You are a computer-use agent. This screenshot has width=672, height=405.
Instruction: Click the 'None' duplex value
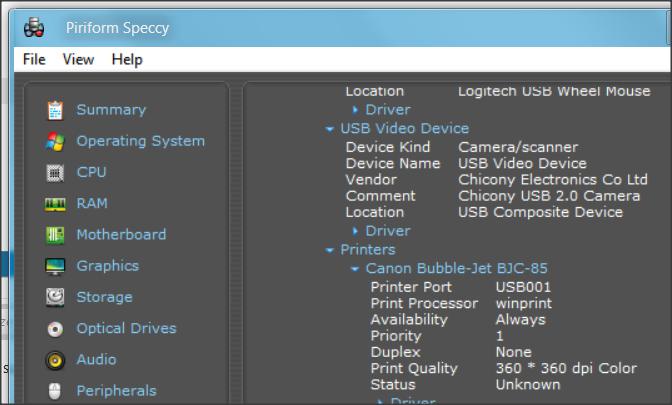click(x=513, y=353)
